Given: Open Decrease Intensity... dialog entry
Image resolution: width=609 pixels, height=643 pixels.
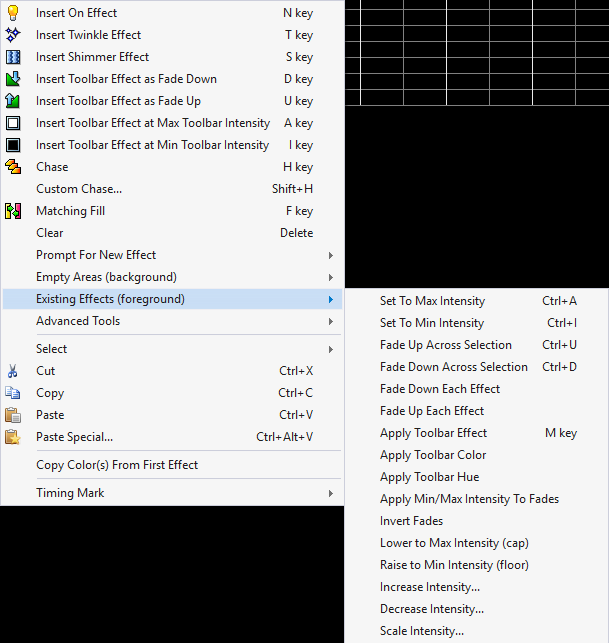Looking at the screenshot, I should click(477, 609).
